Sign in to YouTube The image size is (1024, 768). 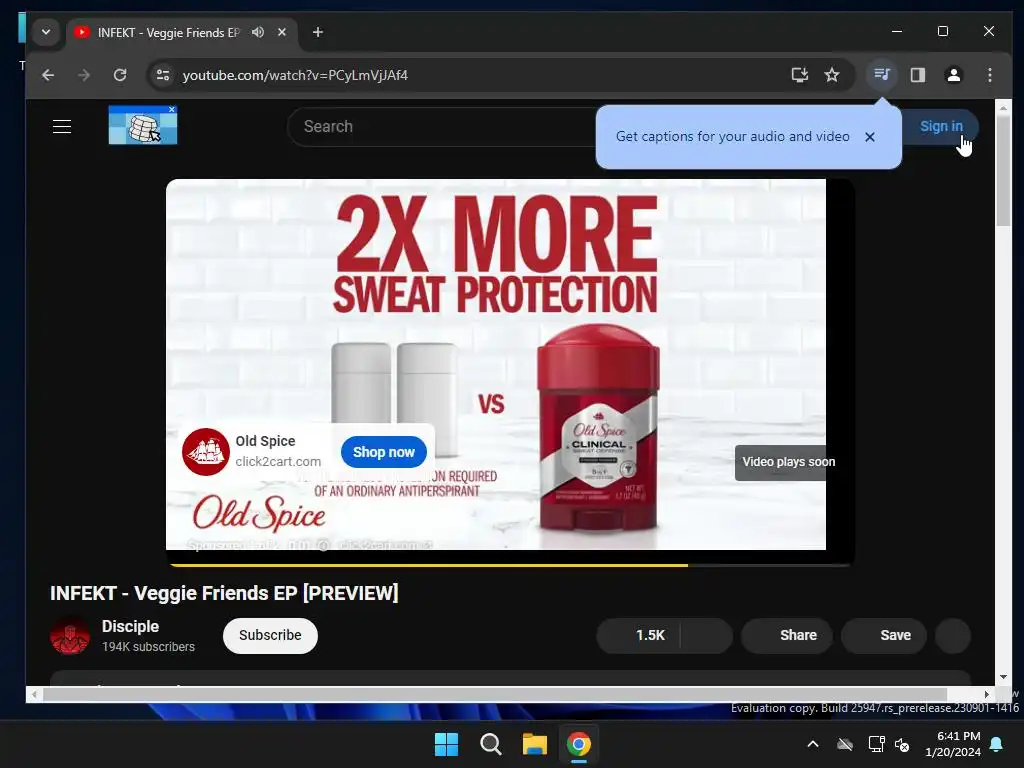pos(941,126)
